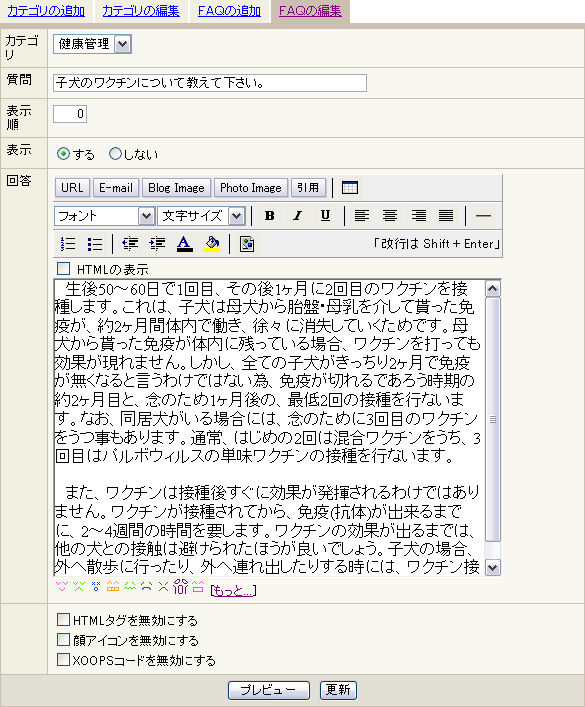Screen dimensions: 585x707
Task: Enable the HTMLの表示 checkbox
Action: 64,269
